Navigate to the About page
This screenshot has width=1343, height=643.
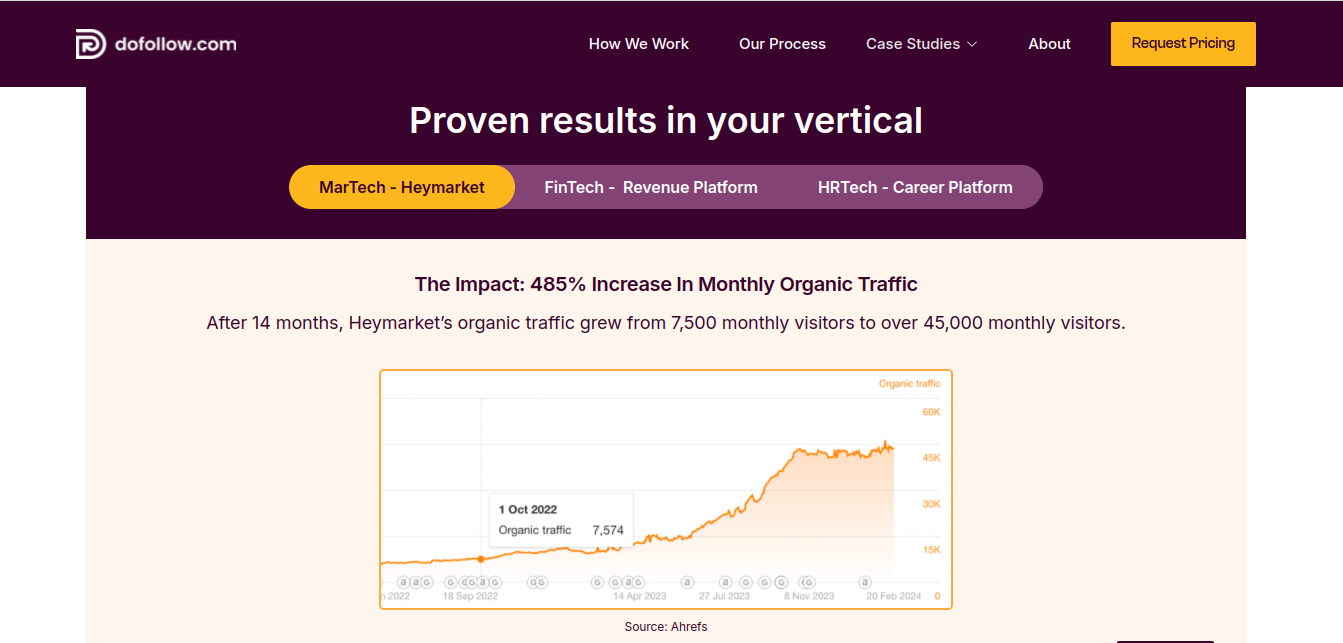(x=1049, y=44)
